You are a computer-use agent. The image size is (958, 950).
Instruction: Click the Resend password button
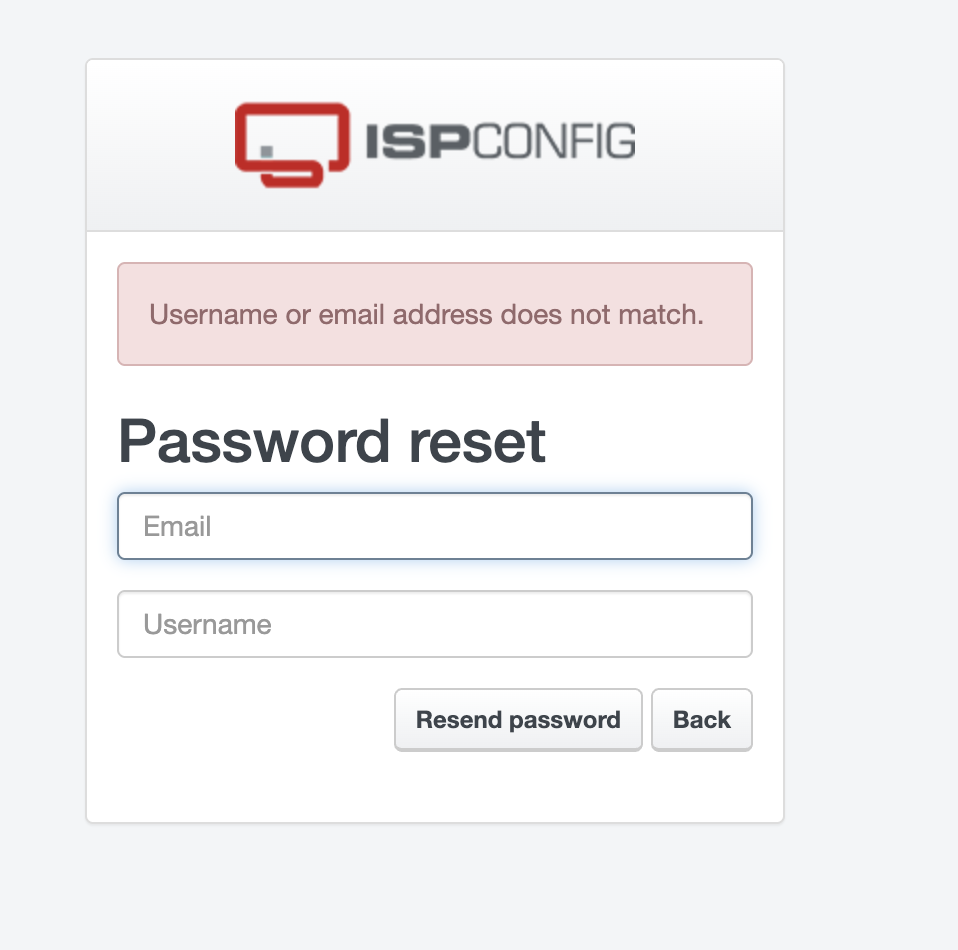tap(518, 719)
